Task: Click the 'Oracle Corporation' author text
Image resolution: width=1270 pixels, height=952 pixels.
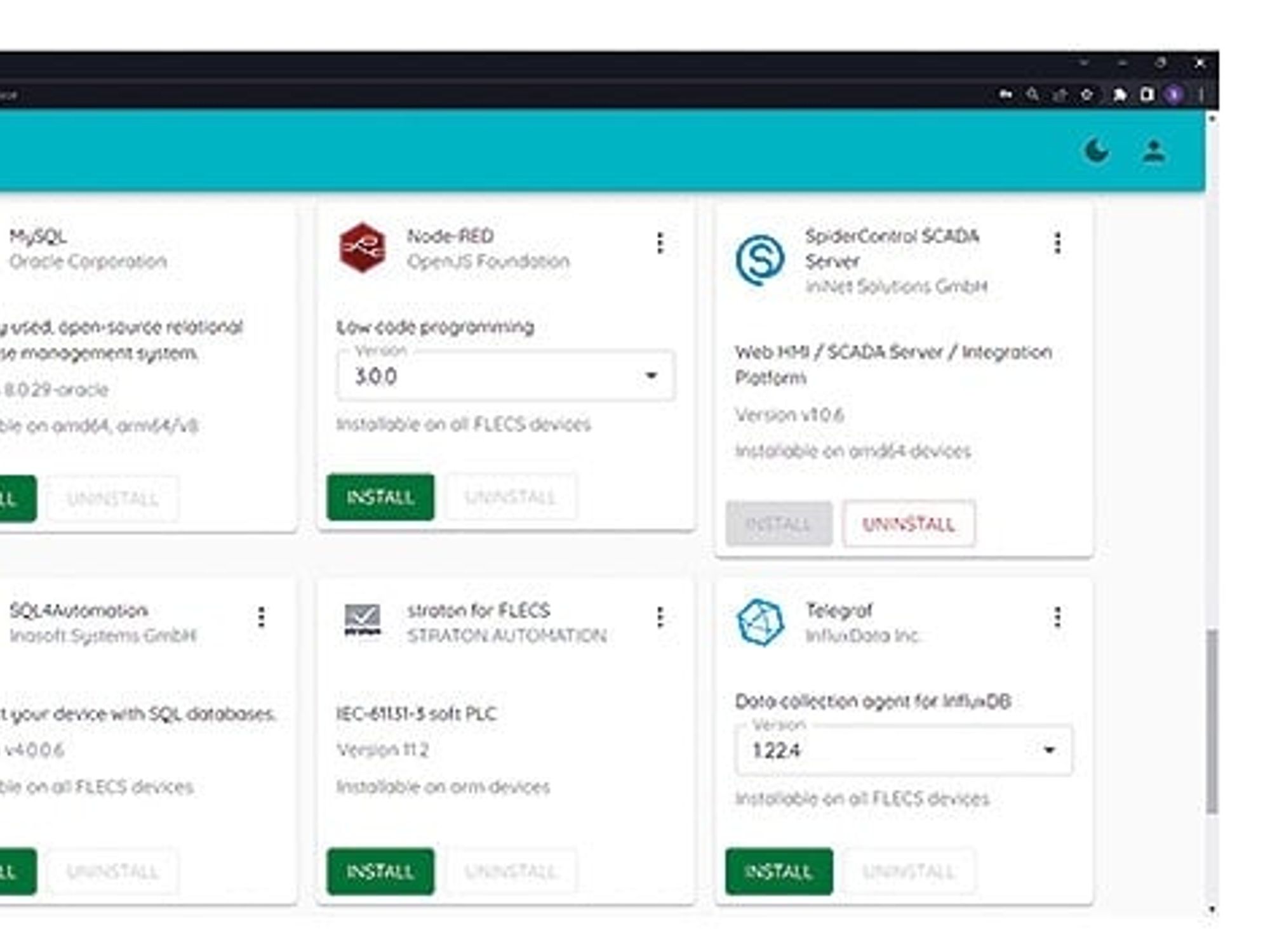Action: pos(88,261)
